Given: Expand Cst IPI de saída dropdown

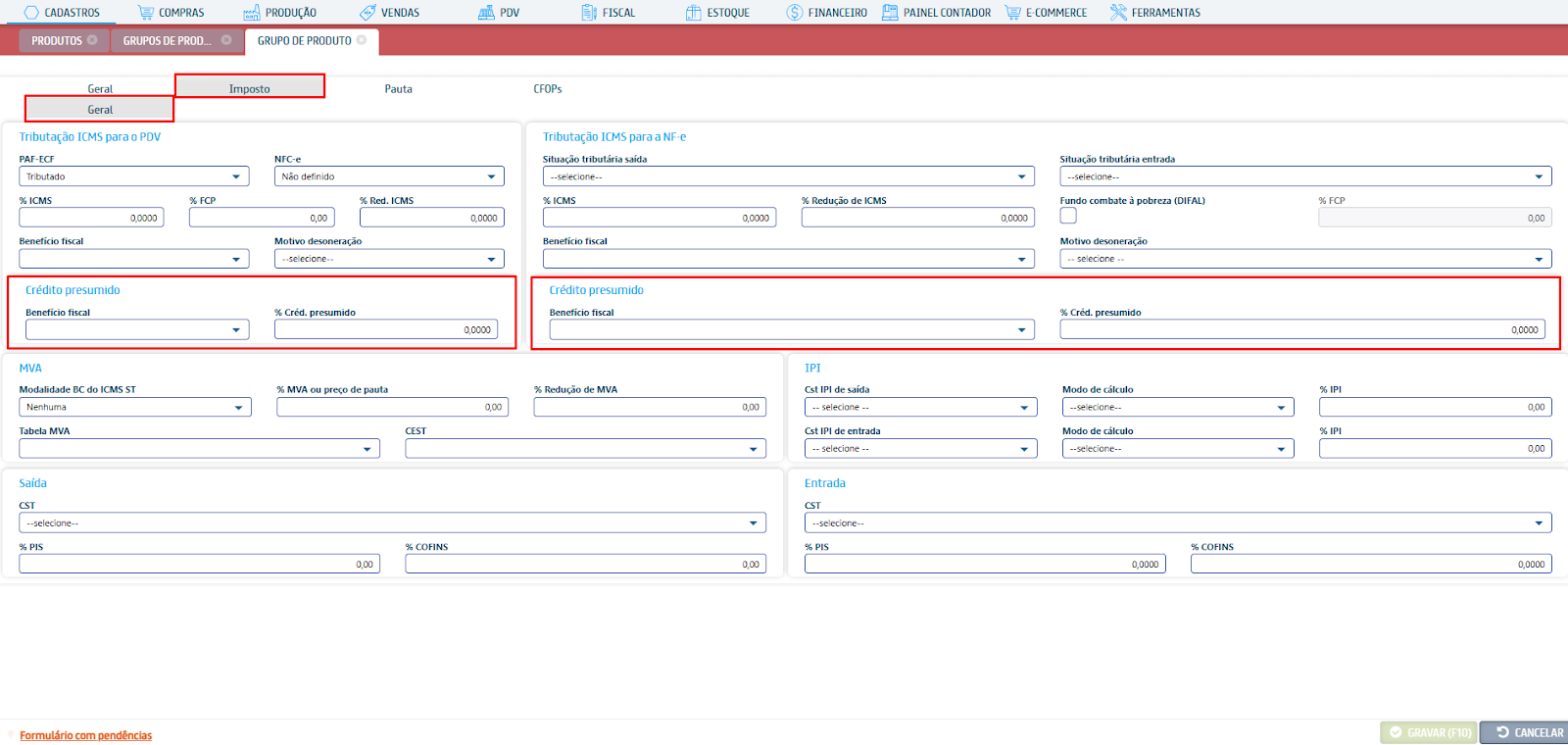Looking at the screenshot, I should [x=920, y=407].
